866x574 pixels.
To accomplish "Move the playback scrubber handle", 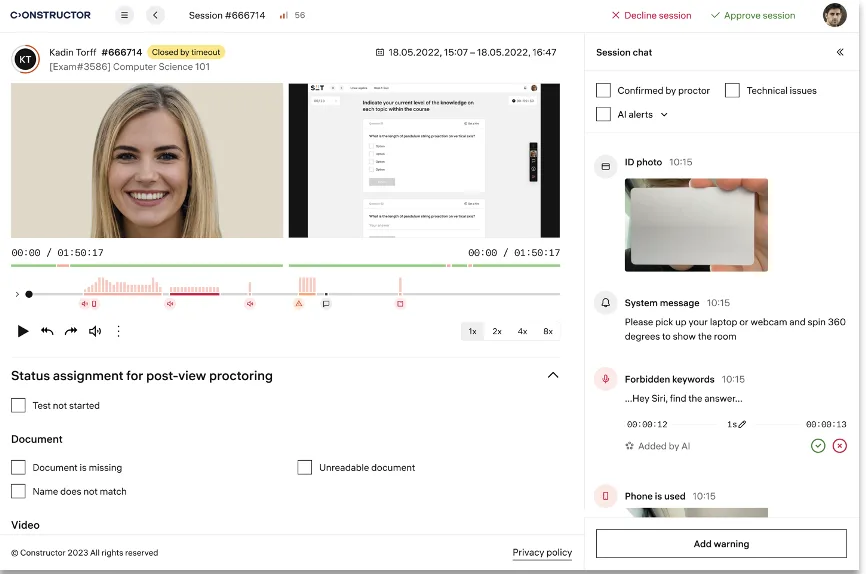I will (x=29, y=294).
